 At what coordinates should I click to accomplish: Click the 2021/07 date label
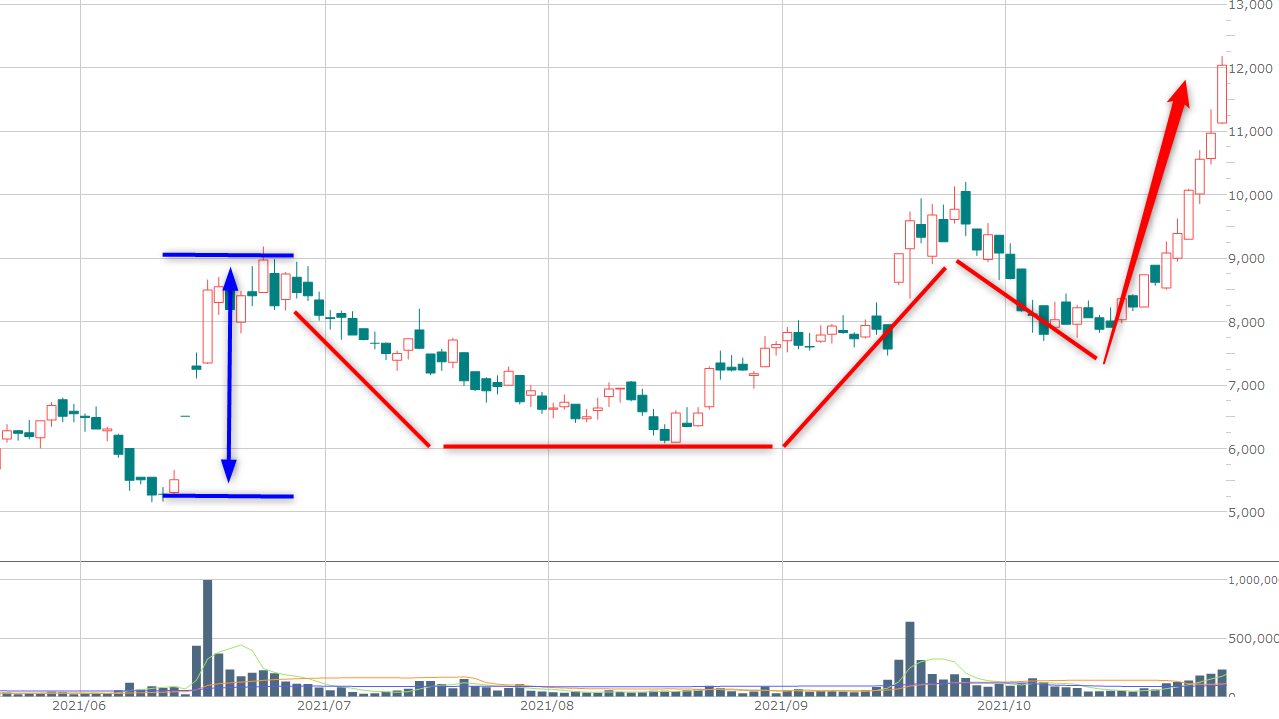tap(325, 706)
